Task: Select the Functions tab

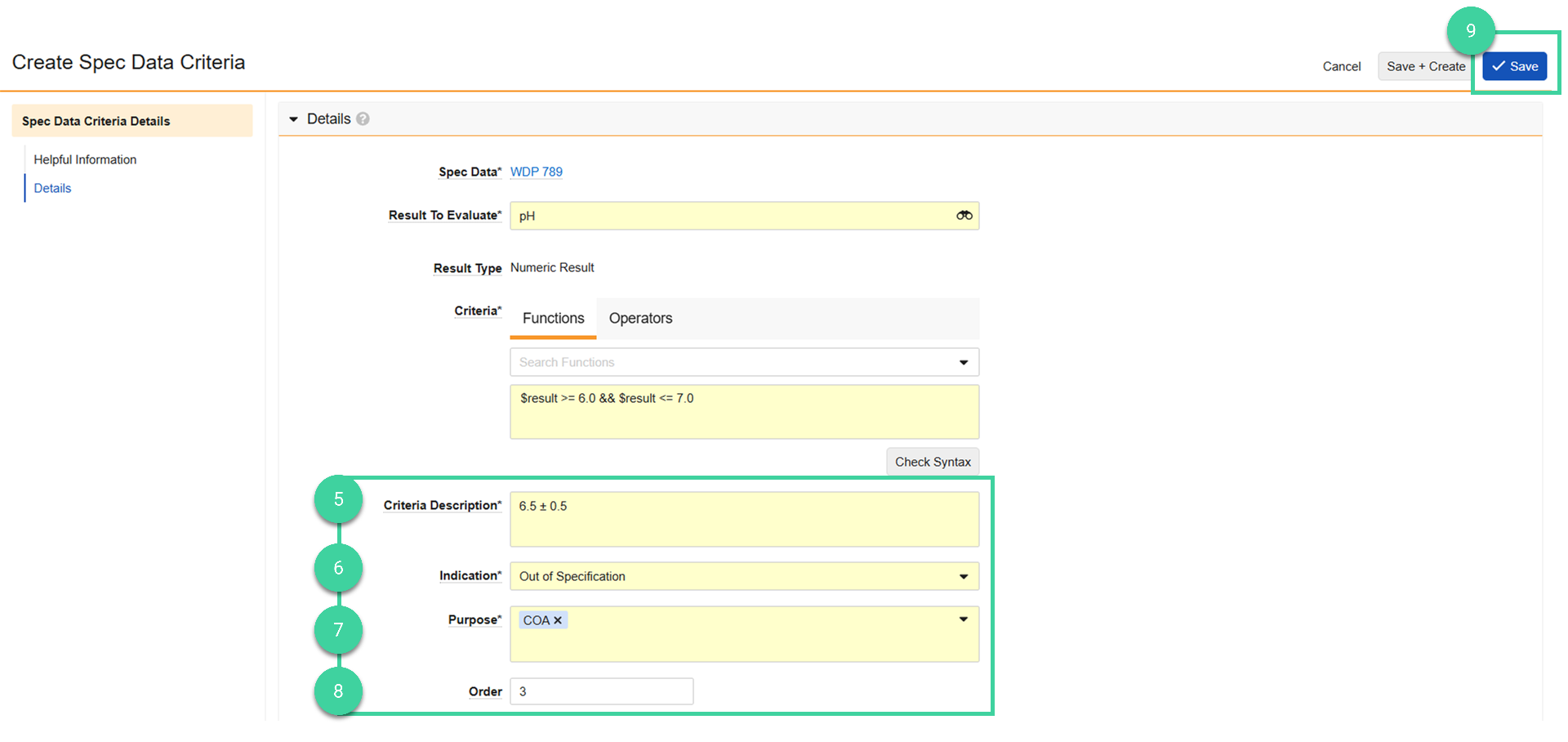Action: (x=553, y=319)
